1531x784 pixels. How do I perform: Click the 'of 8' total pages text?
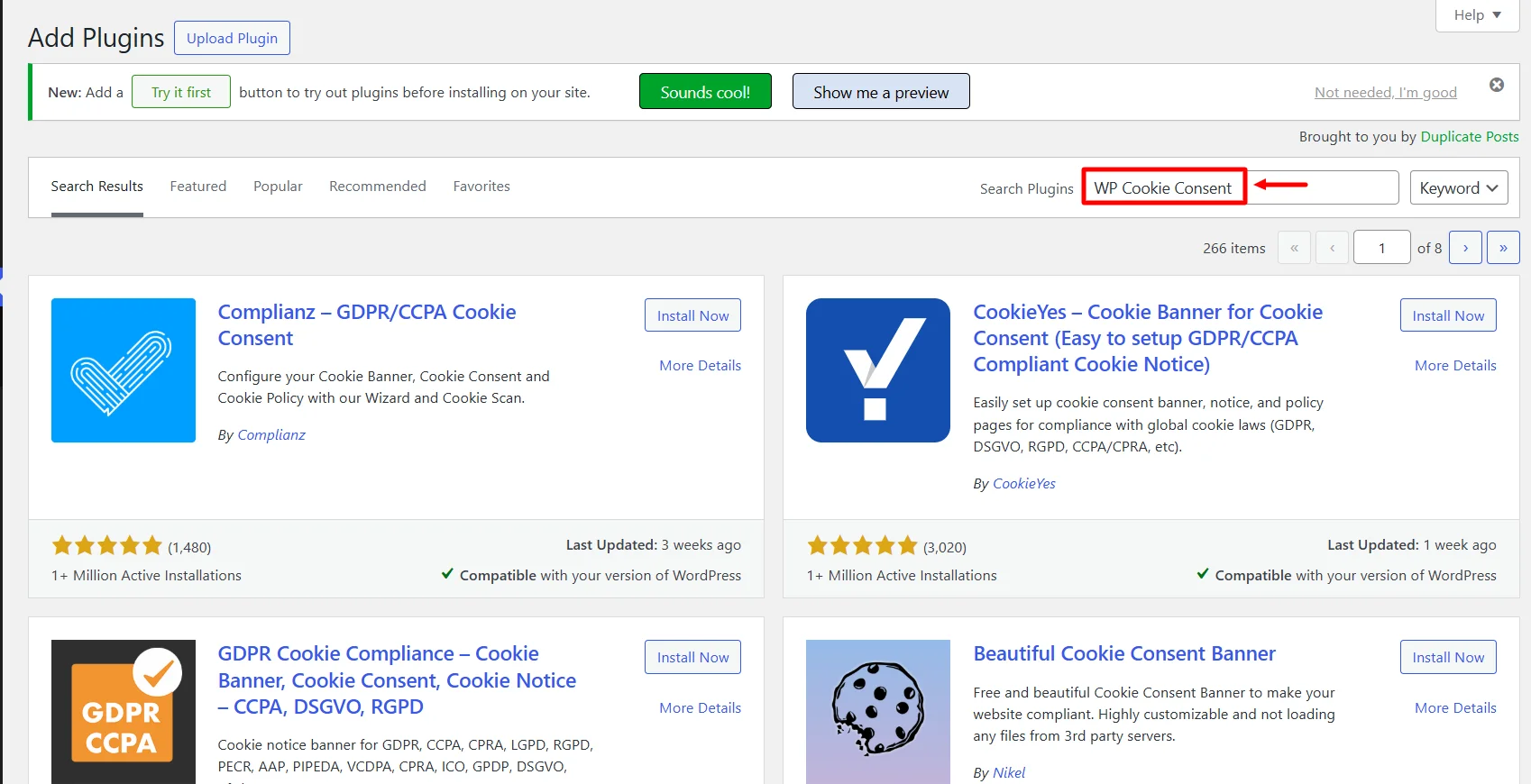pyautogui.click(x=1429, y=249)
